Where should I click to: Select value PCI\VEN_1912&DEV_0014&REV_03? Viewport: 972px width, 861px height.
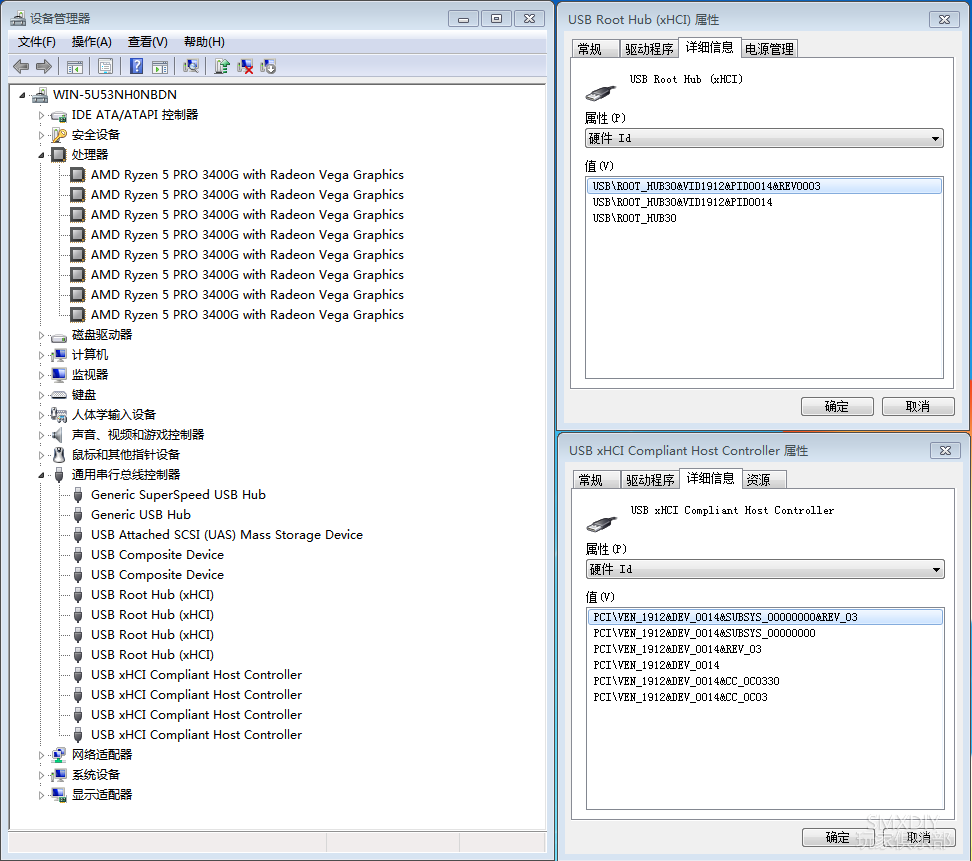pos(678,649)
